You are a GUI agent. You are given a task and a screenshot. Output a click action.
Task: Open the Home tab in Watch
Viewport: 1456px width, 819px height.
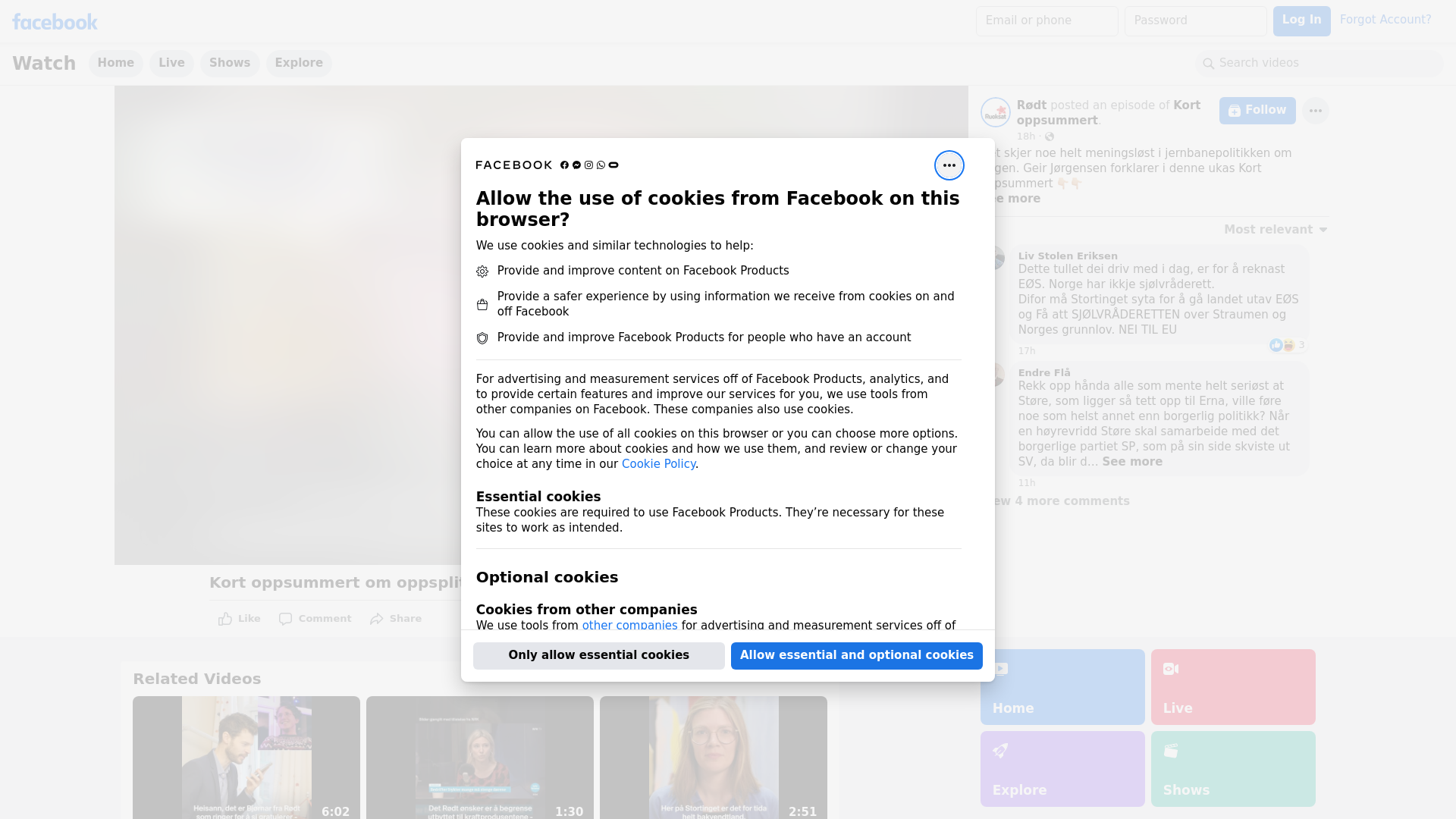coord(115,63)
